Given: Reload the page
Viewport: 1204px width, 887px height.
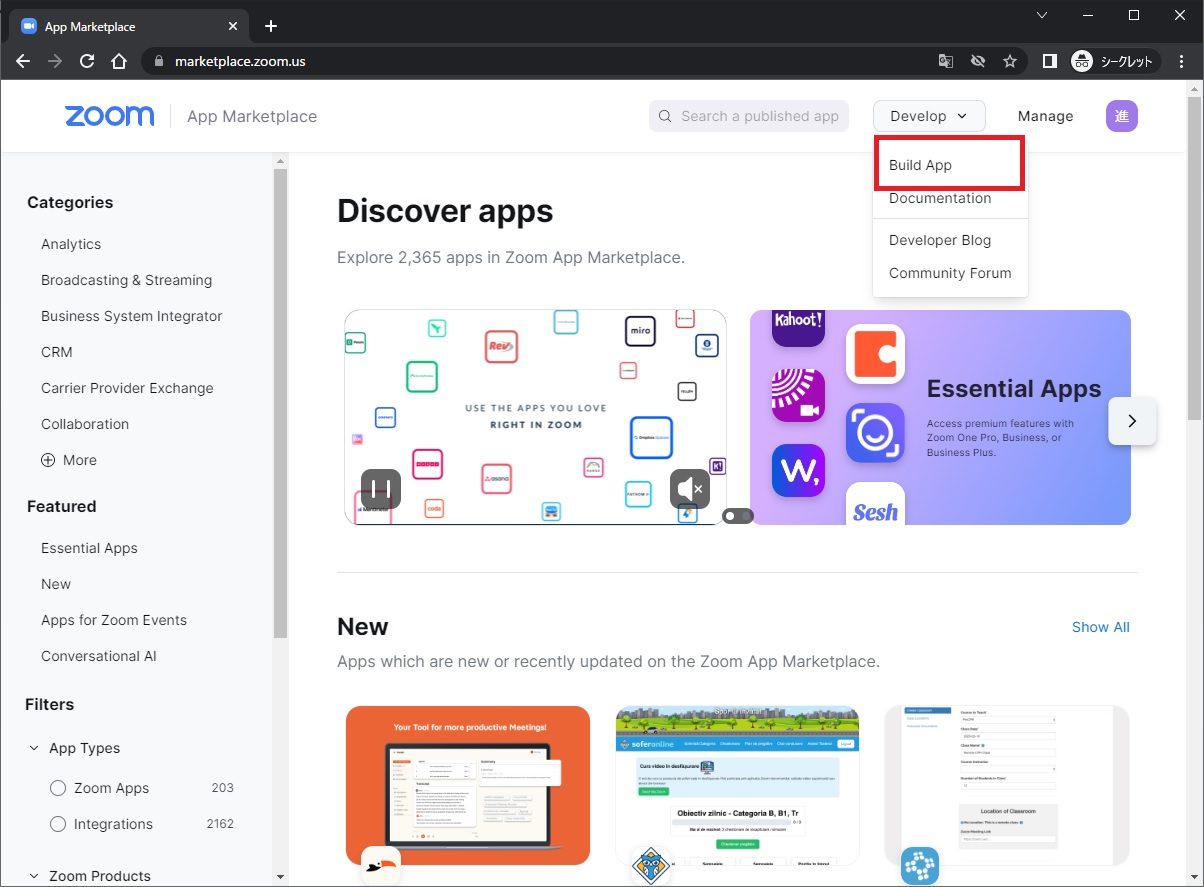Looking at the screenshot, I should pos(87,61).
